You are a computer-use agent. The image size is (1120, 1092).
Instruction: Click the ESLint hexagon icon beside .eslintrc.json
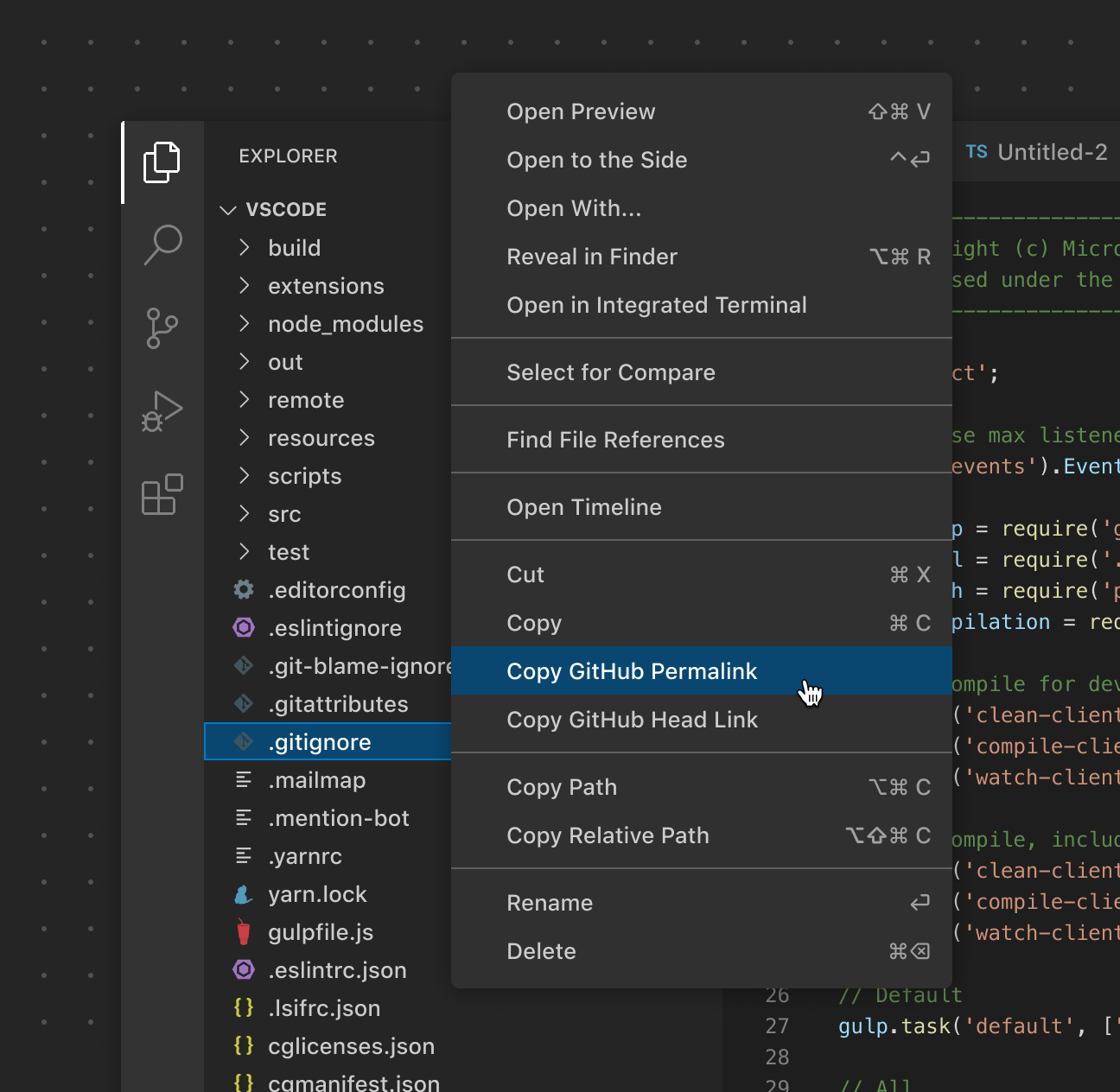(x=243, y=969)
